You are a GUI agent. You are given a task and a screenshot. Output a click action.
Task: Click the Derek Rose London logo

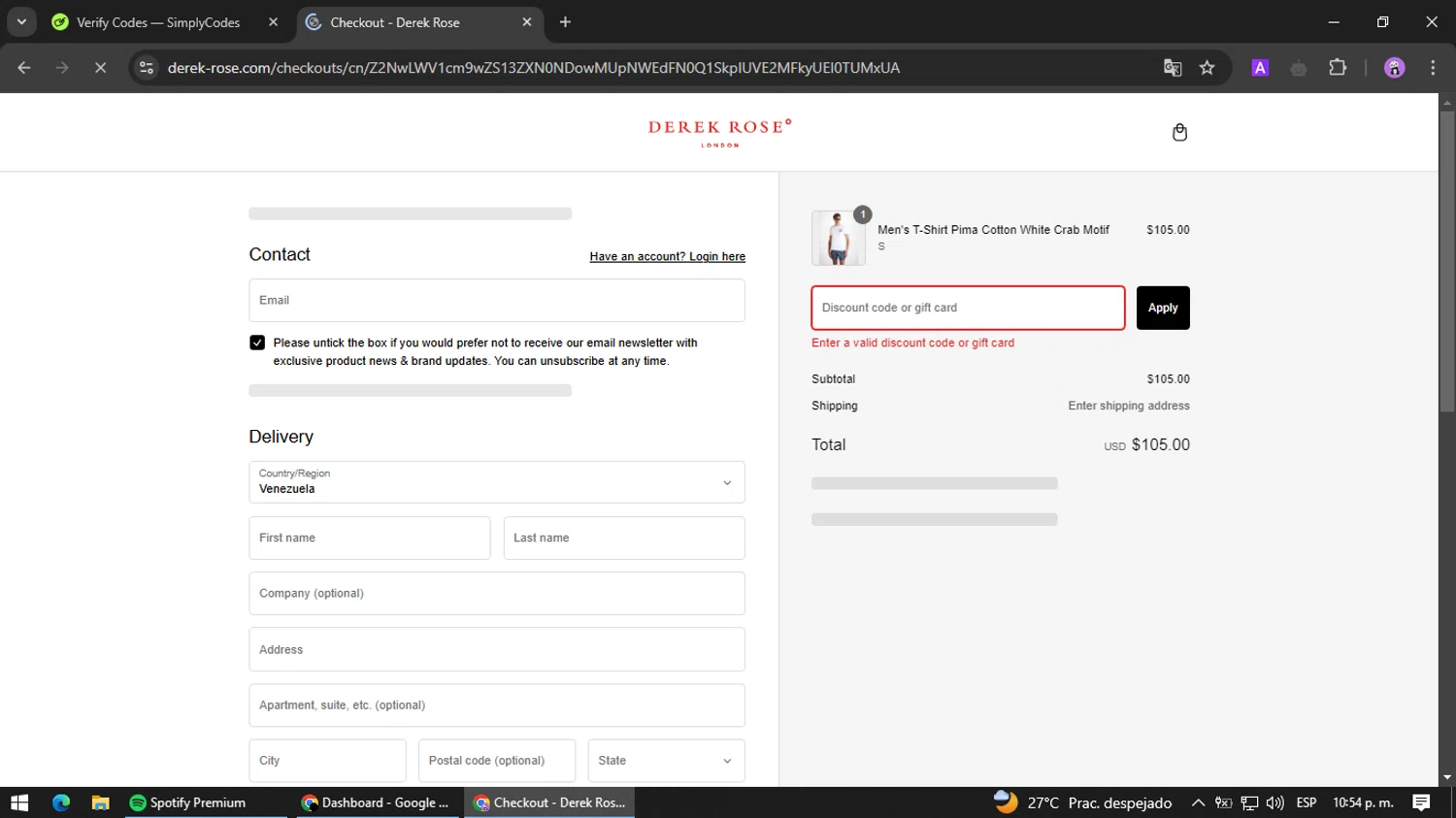click(x=720, y=133)
